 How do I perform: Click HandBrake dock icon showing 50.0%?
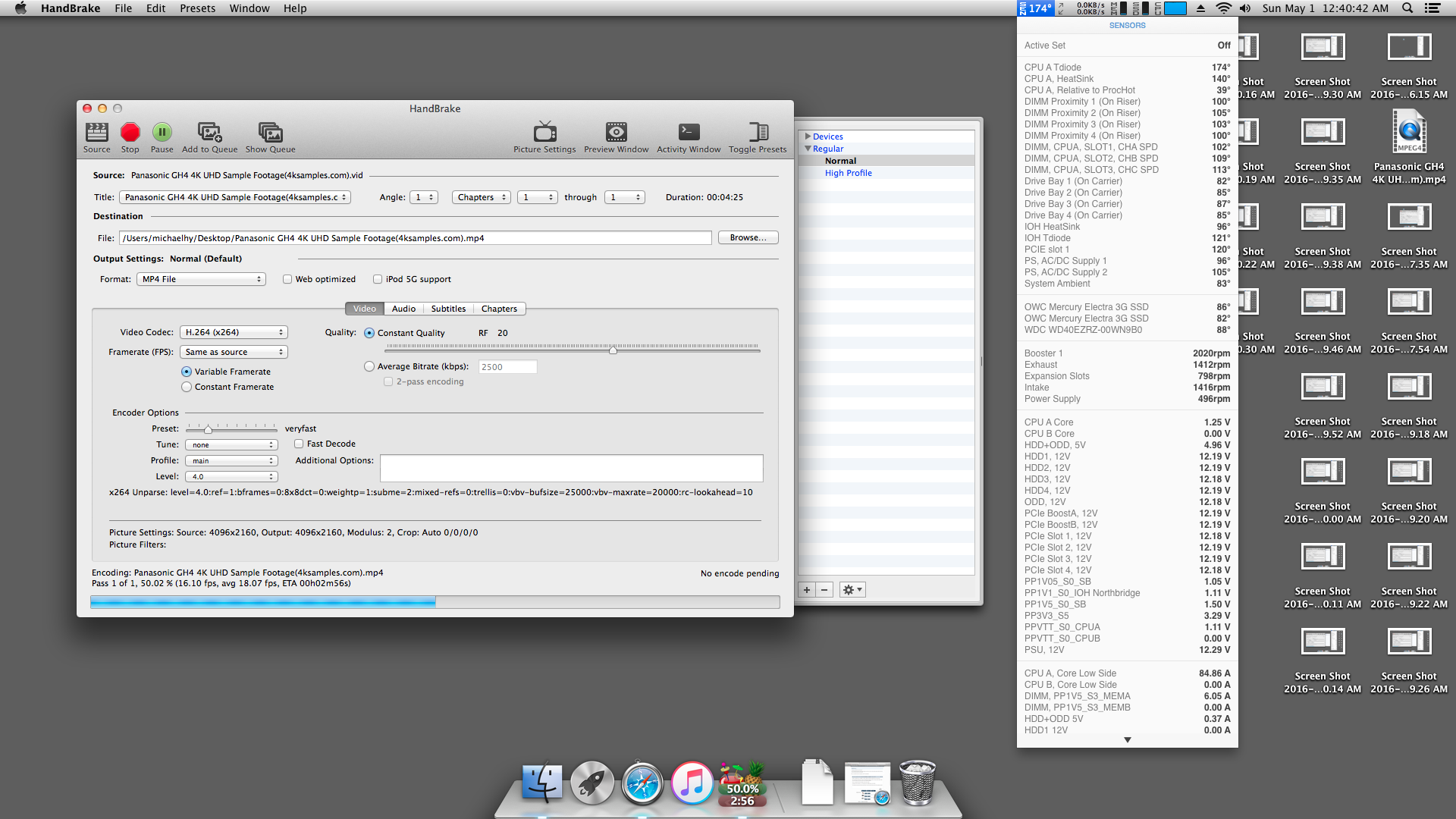point(742,784)
